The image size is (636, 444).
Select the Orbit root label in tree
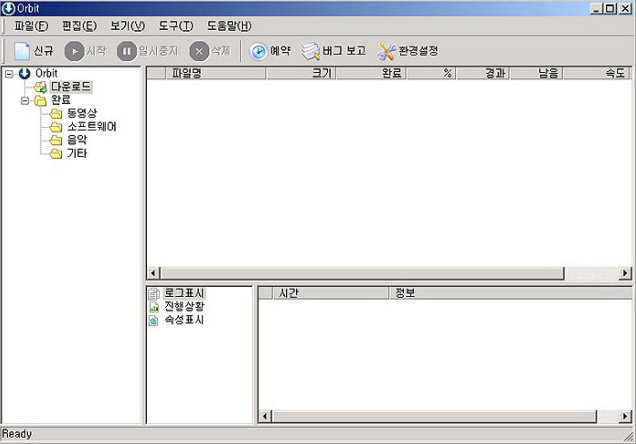tap(46, 73)
